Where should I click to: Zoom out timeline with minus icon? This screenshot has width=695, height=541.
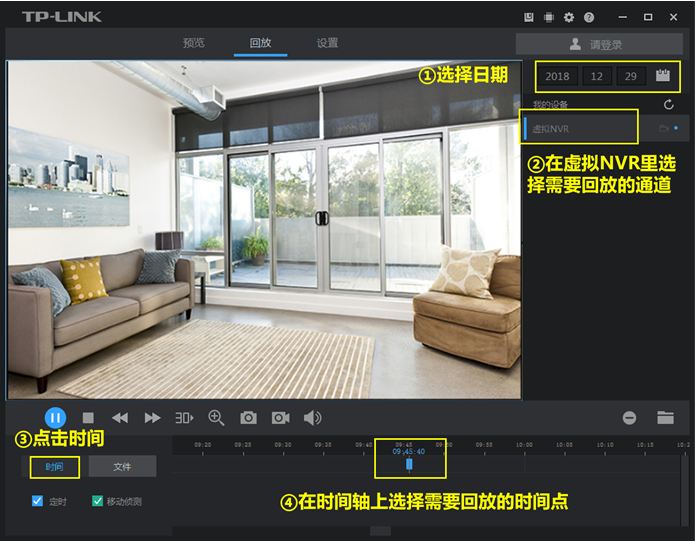(x=630, y=418)
